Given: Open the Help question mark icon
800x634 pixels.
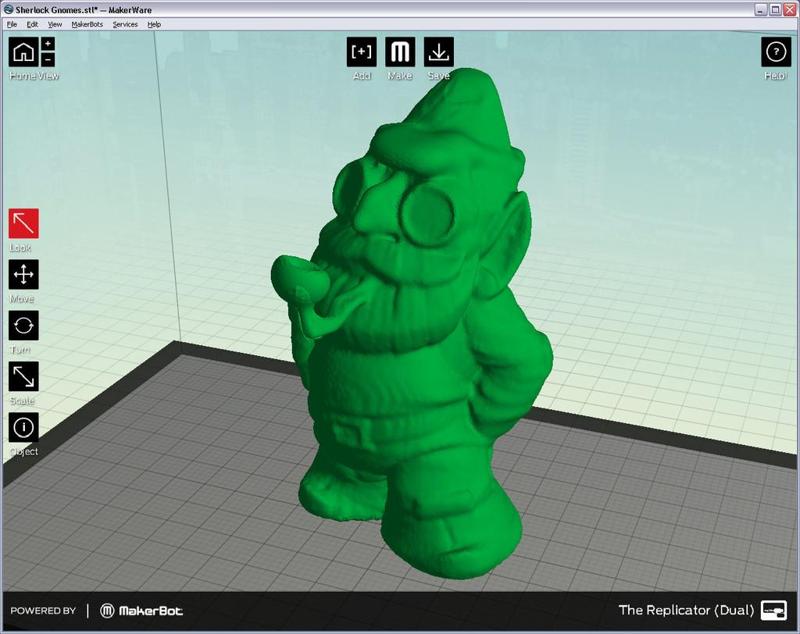Looking at the screenshot, I should (x=776, y=52).
